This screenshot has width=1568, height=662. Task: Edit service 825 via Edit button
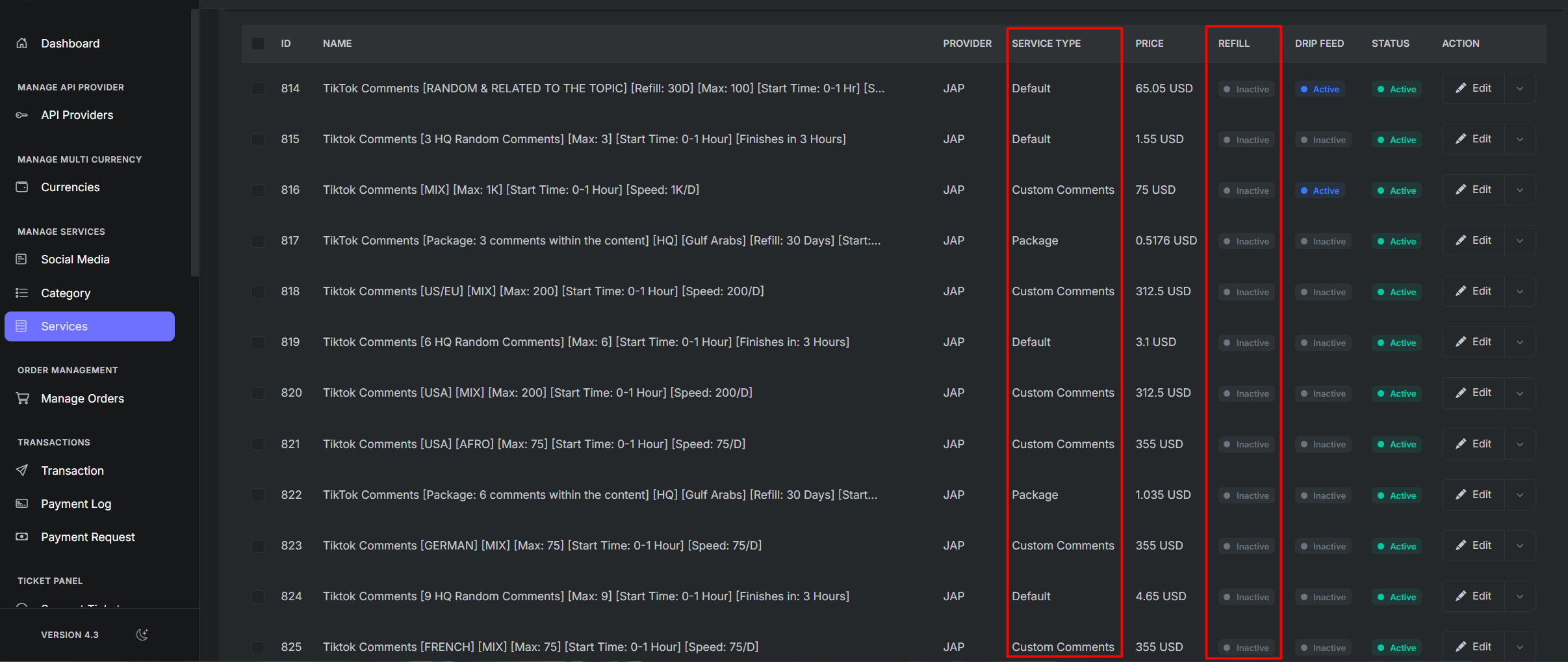pos(1473,647)
